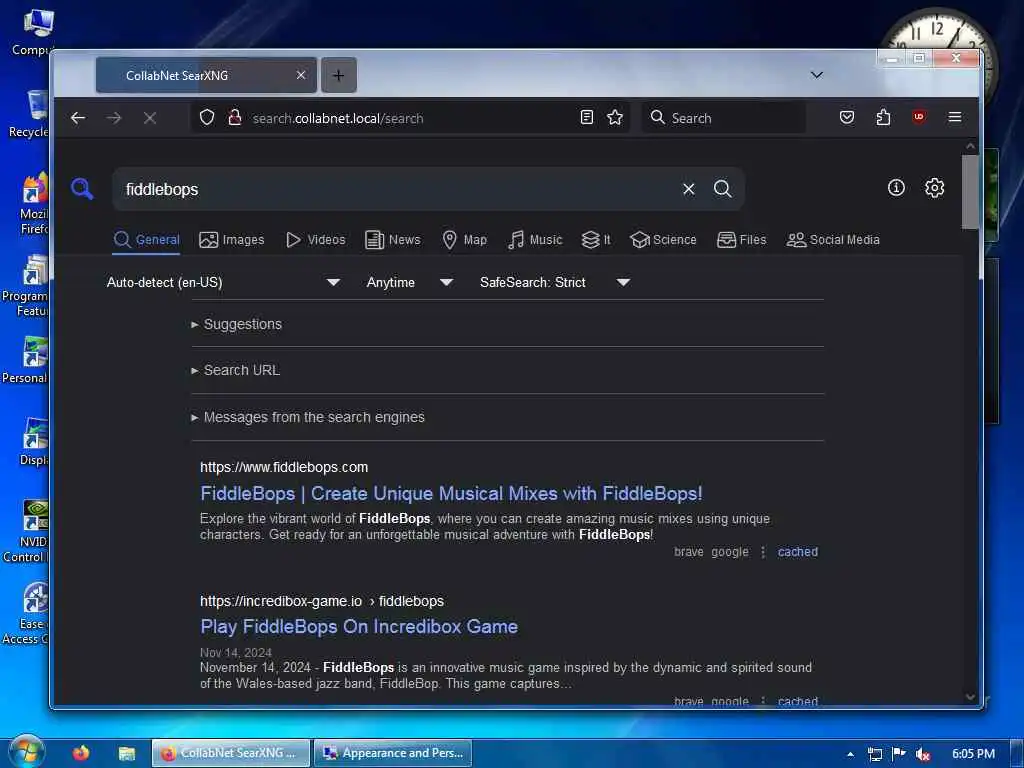
Task: Open FiddleBops Create Unique Musical Mixes result
Action: (451, 494)
